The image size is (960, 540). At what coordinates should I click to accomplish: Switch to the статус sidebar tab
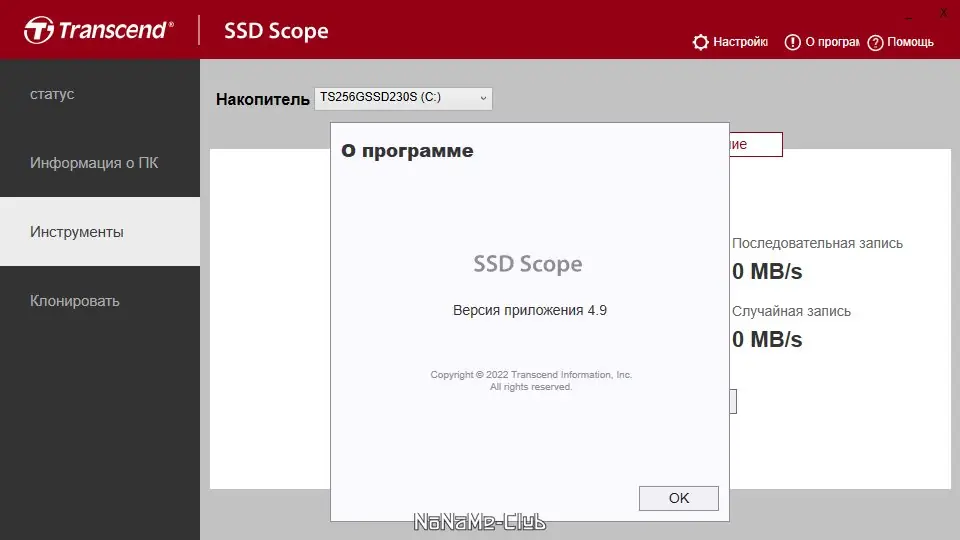pyautogui.click(x=100, y=94)
